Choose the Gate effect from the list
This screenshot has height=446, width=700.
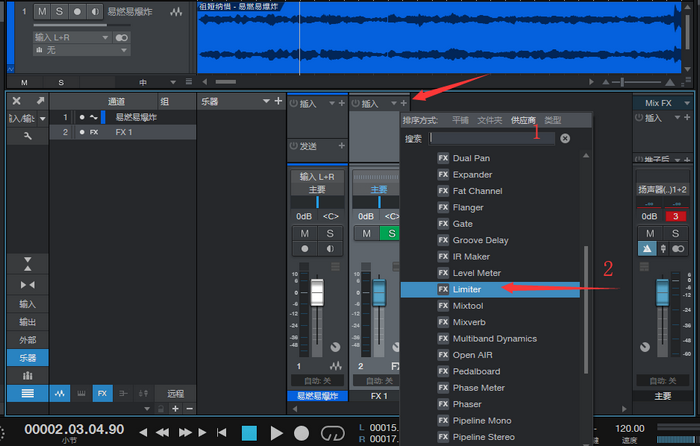point(462,224)
